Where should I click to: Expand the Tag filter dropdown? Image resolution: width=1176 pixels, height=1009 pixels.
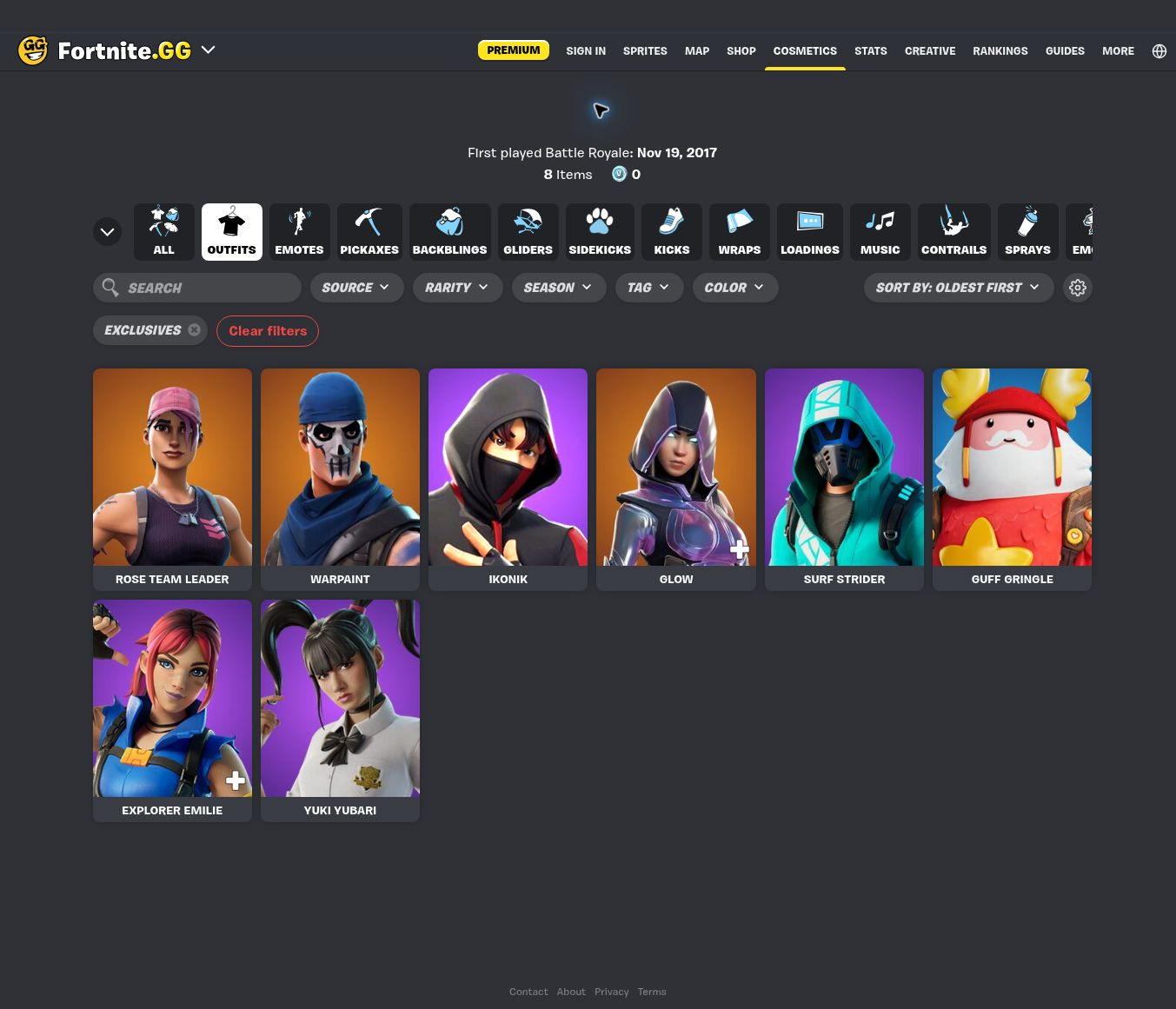point(648,288)
